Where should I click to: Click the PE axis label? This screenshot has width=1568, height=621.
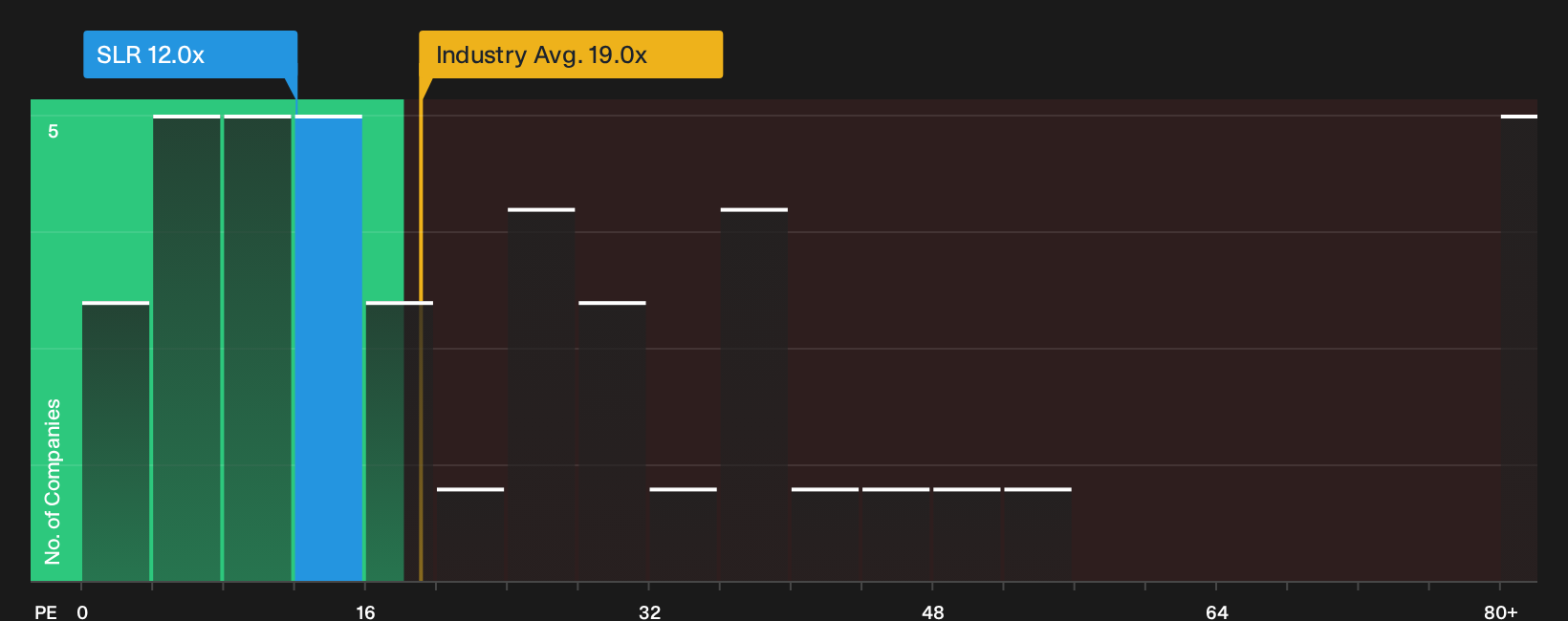pos(46,611)
